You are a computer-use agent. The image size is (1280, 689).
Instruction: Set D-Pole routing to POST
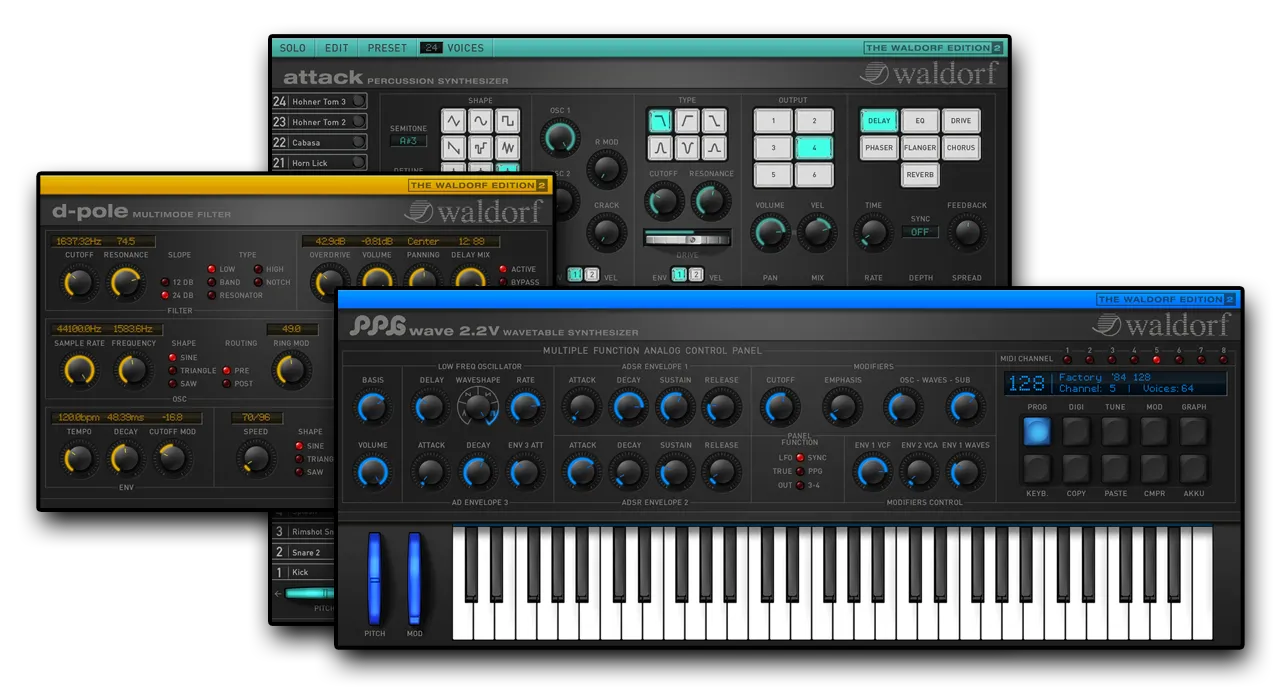pos(227,383)
